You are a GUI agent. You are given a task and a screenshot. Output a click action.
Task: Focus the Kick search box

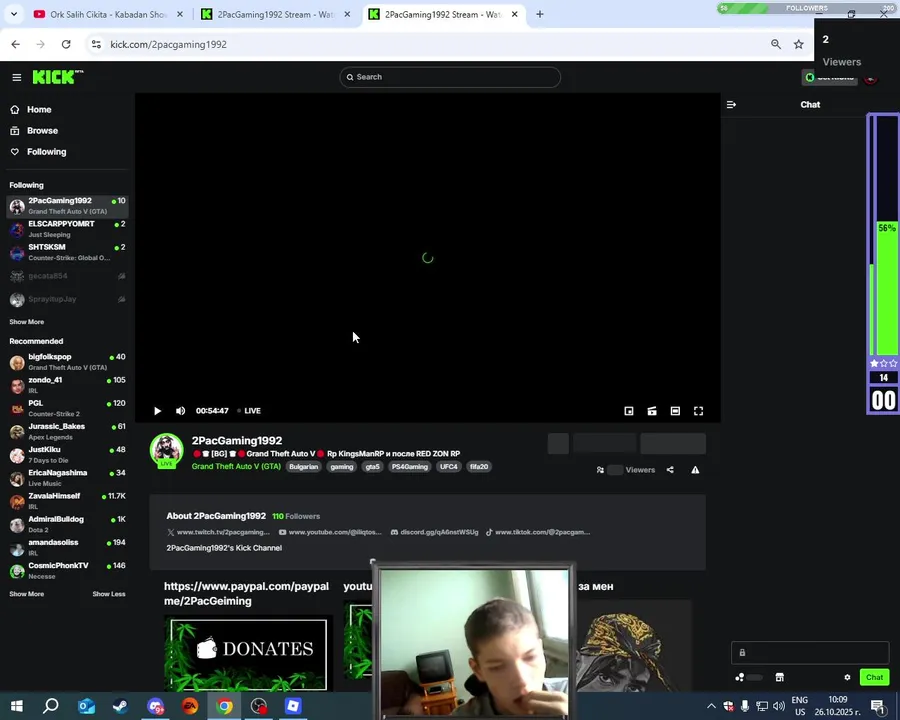pos(450,77)
